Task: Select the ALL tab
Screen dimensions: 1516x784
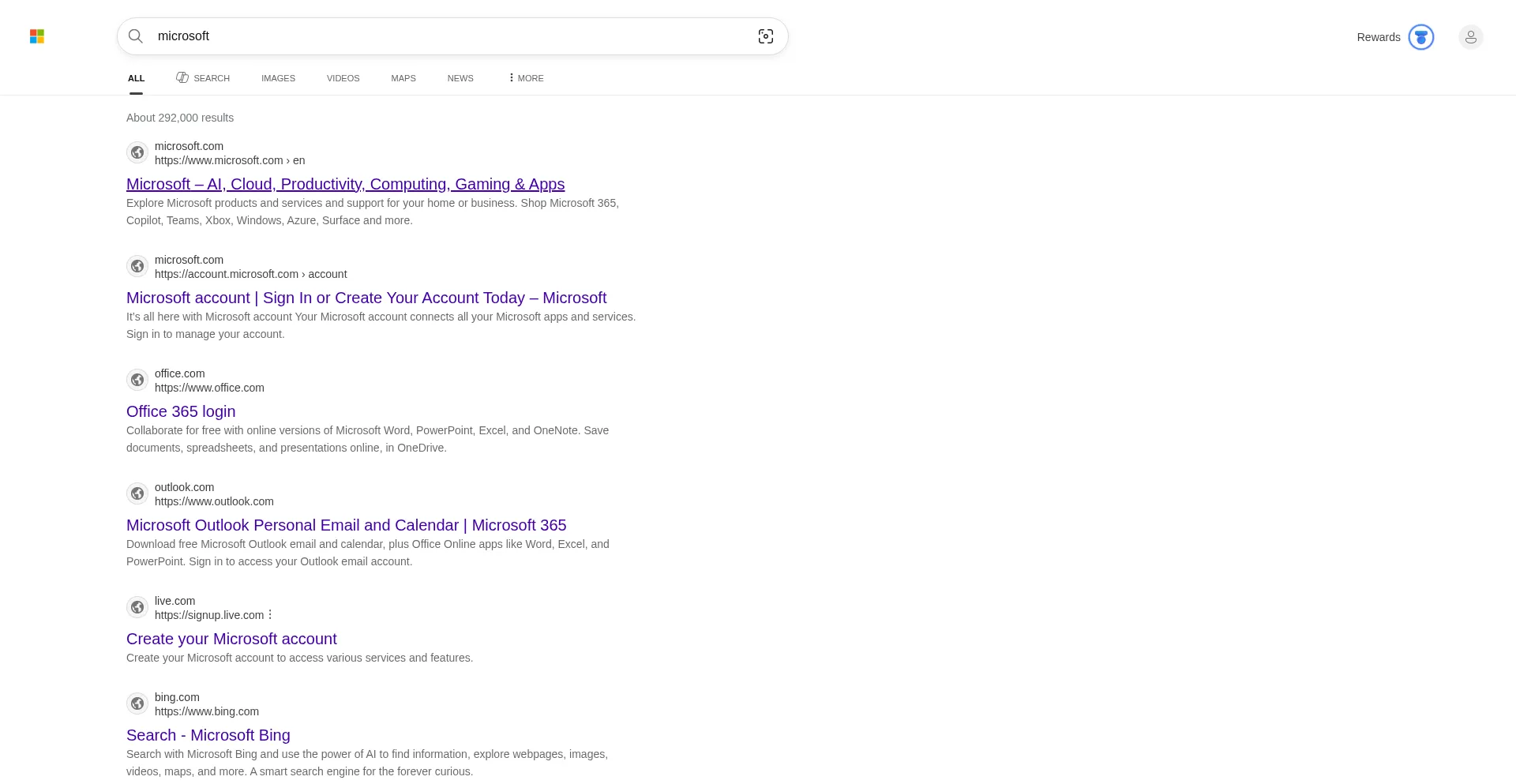Action: (x=137, y=78)
